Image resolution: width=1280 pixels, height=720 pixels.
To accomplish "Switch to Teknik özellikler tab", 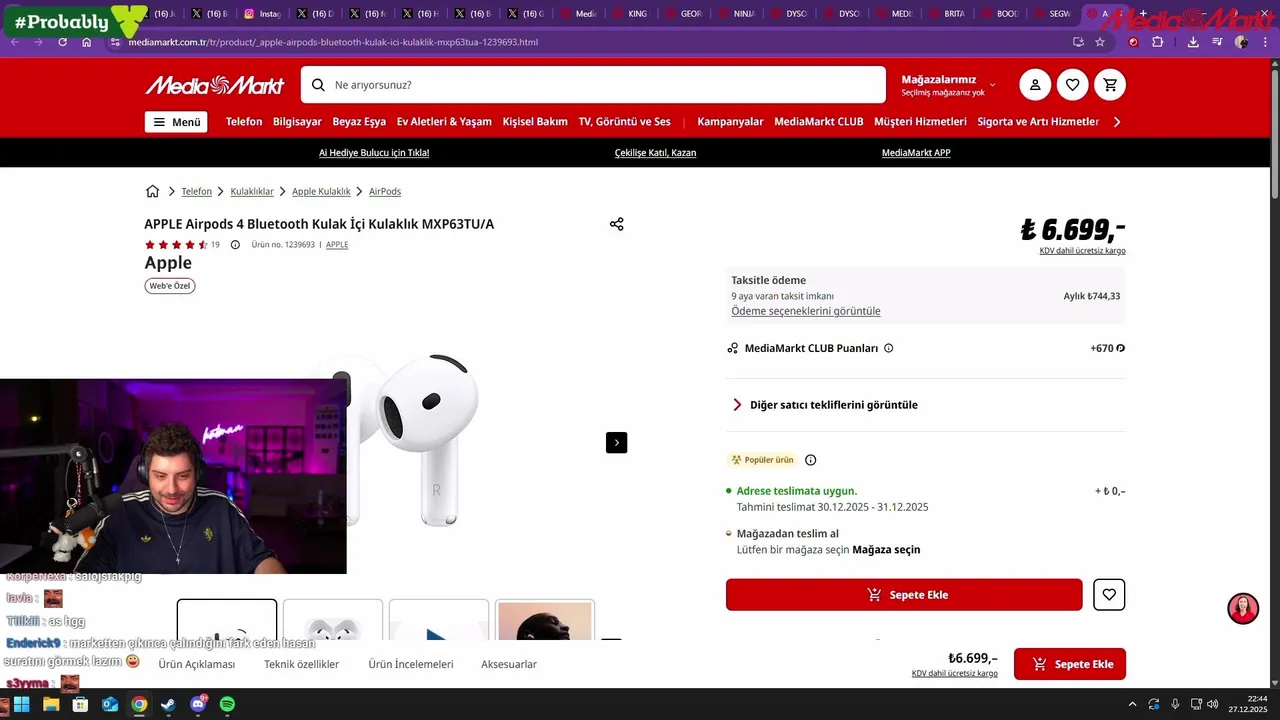I will [x=301, y=664].
